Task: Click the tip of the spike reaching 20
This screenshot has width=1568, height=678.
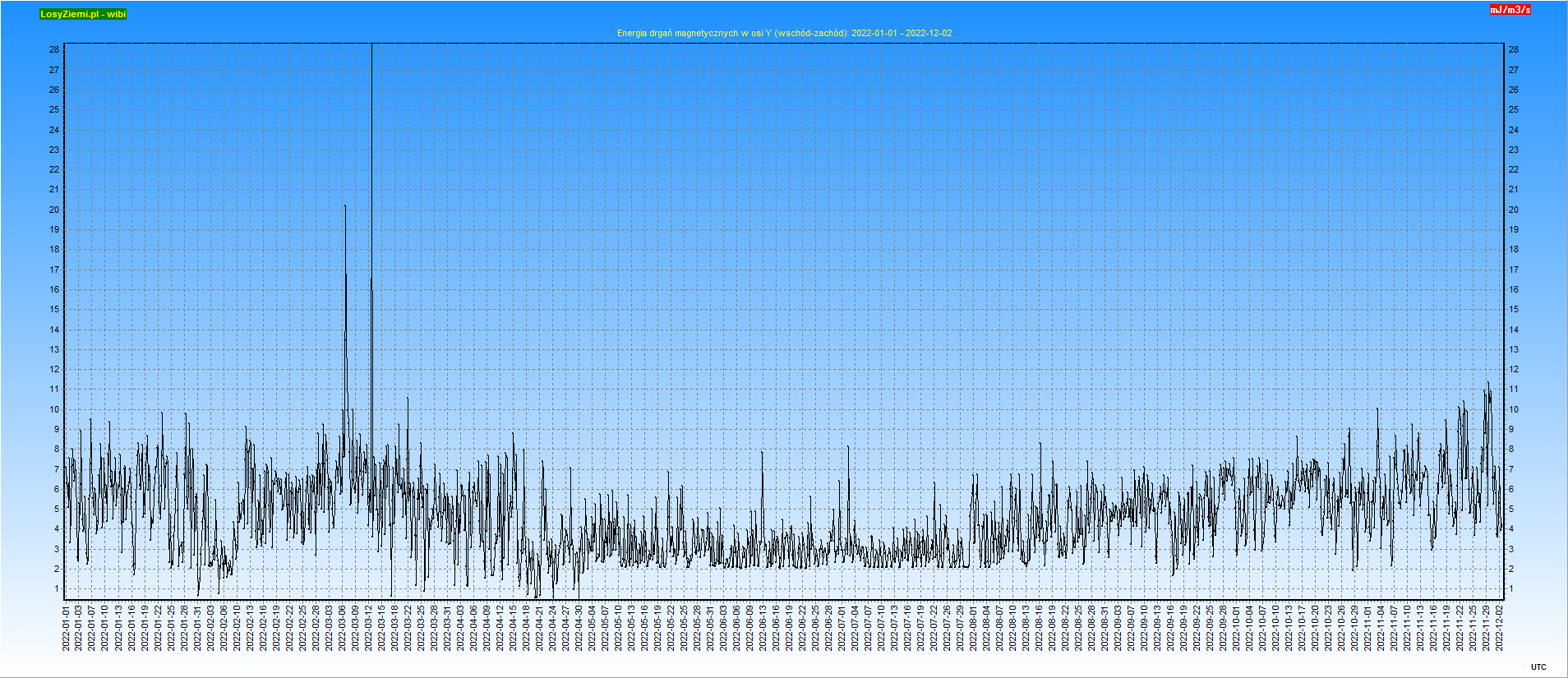Action: tap(345, 206)
